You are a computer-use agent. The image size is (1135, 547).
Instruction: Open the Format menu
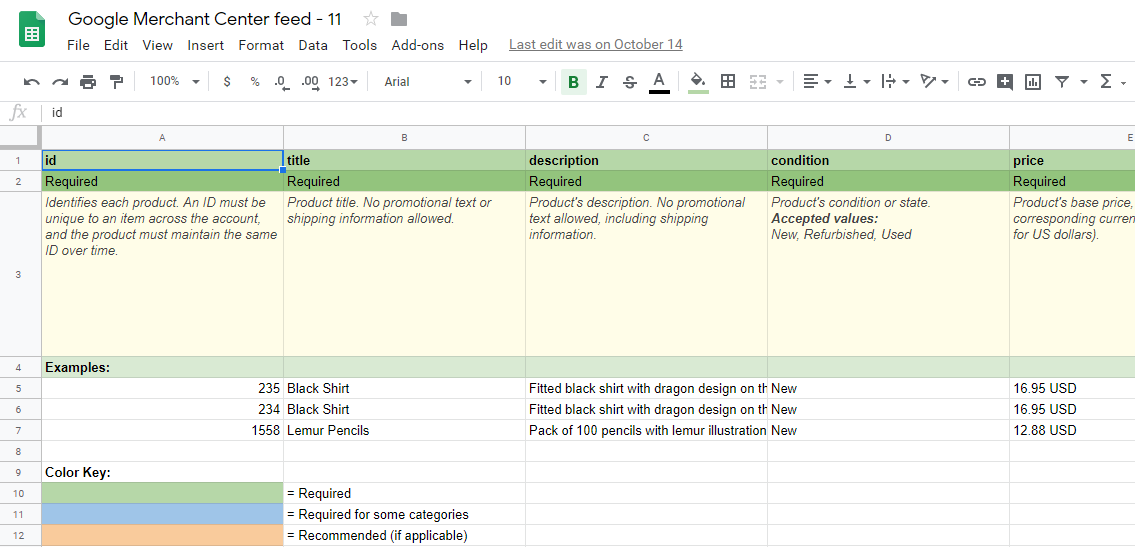pos(261,45)
